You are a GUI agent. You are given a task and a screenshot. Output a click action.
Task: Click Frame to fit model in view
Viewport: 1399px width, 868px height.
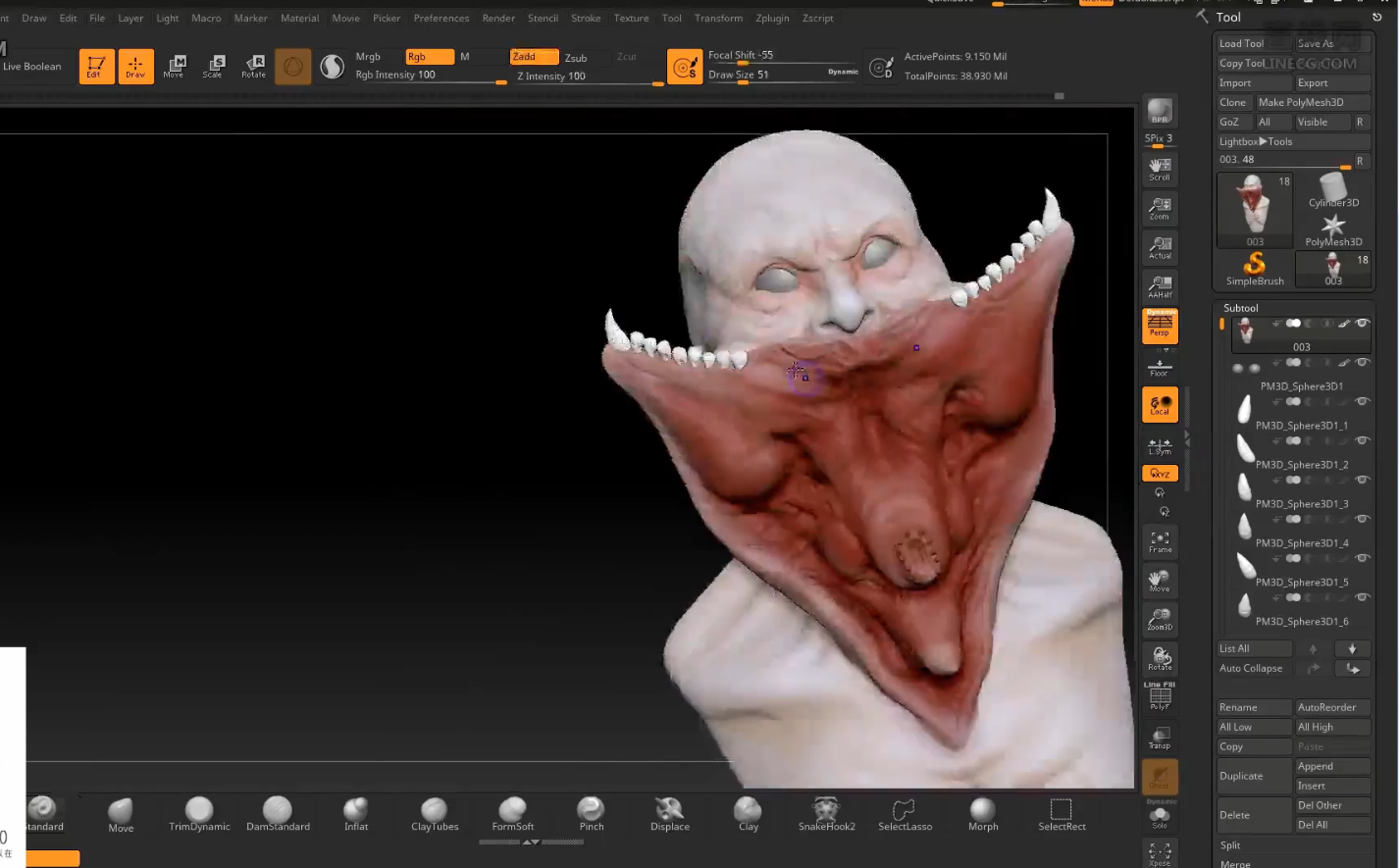coord(1160,541)
